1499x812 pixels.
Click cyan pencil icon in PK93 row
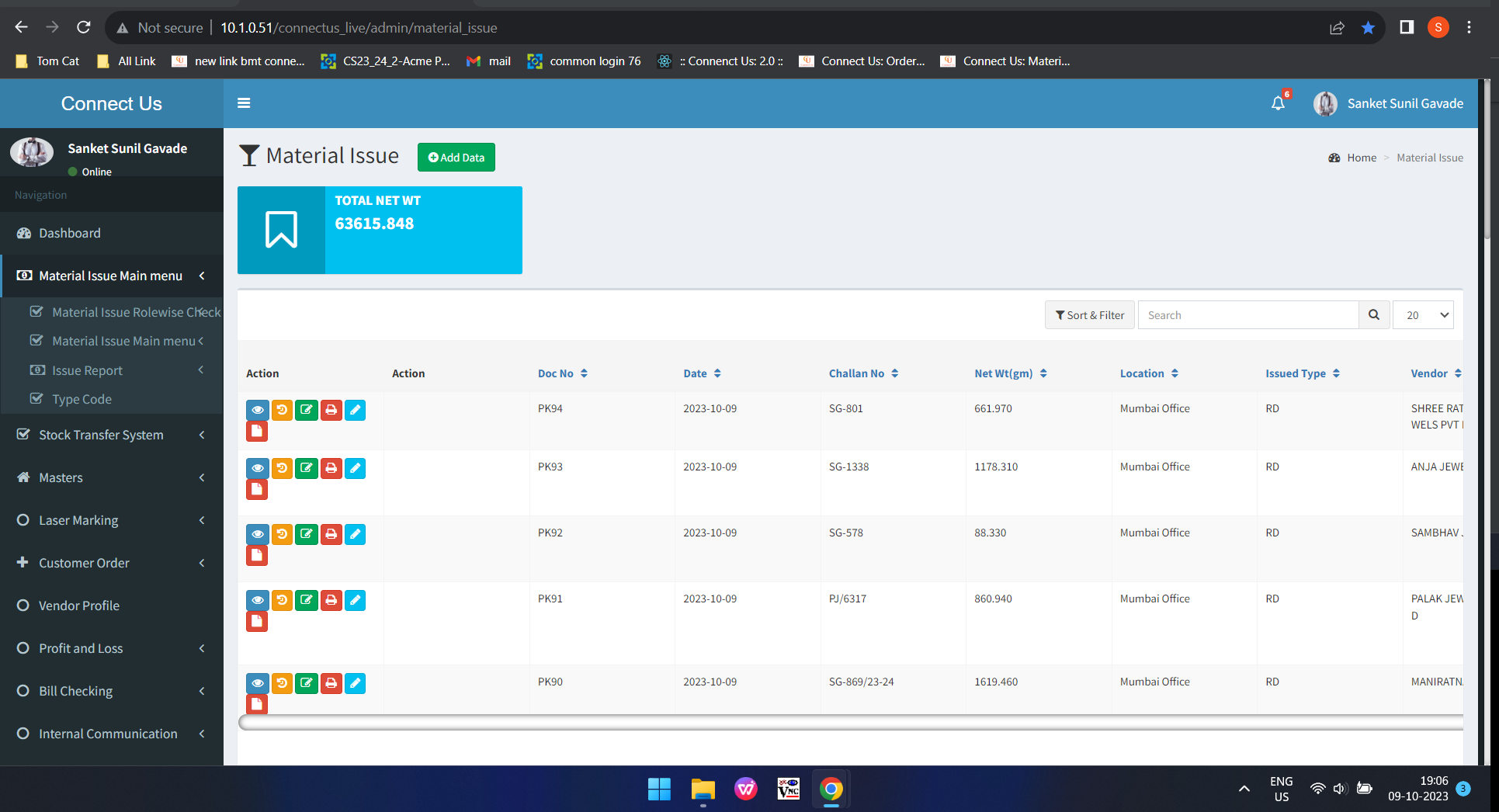pyautogui.click(x=356, y=468)
